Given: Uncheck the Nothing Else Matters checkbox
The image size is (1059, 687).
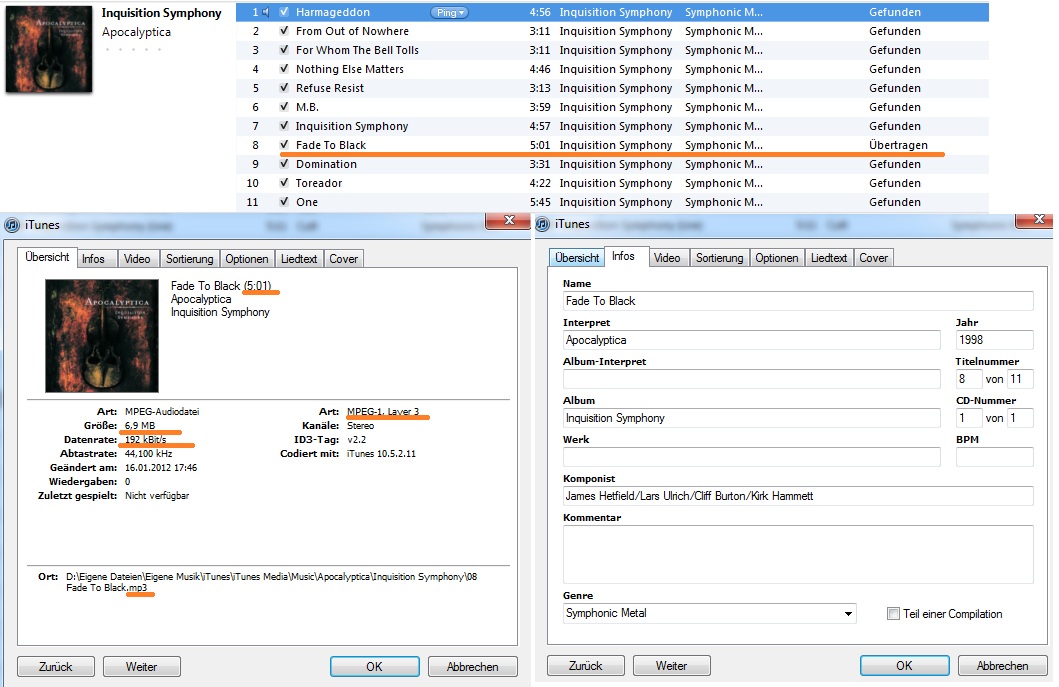Looking at the screenshot, I should click(x=284, y=69).
